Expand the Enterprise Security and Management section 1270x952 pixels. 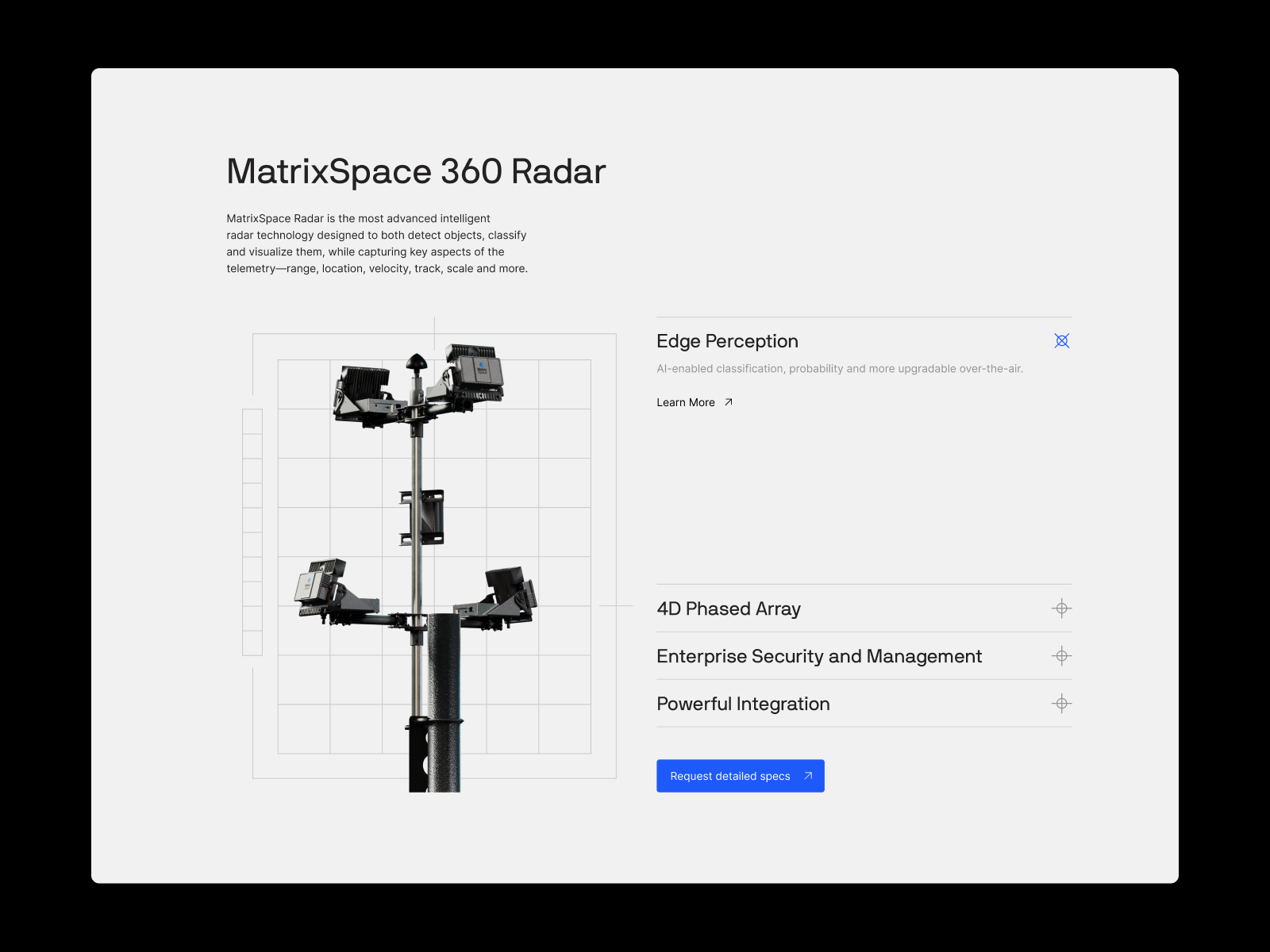click(x=819, y=656)
